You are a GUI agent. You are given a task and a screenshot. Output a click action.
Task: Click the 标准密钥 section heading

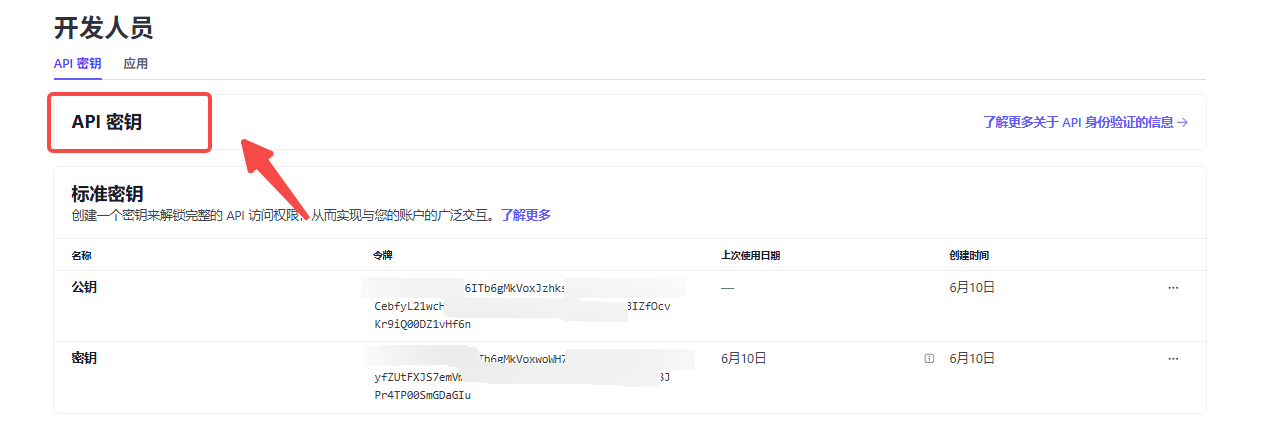click(109, 194)
